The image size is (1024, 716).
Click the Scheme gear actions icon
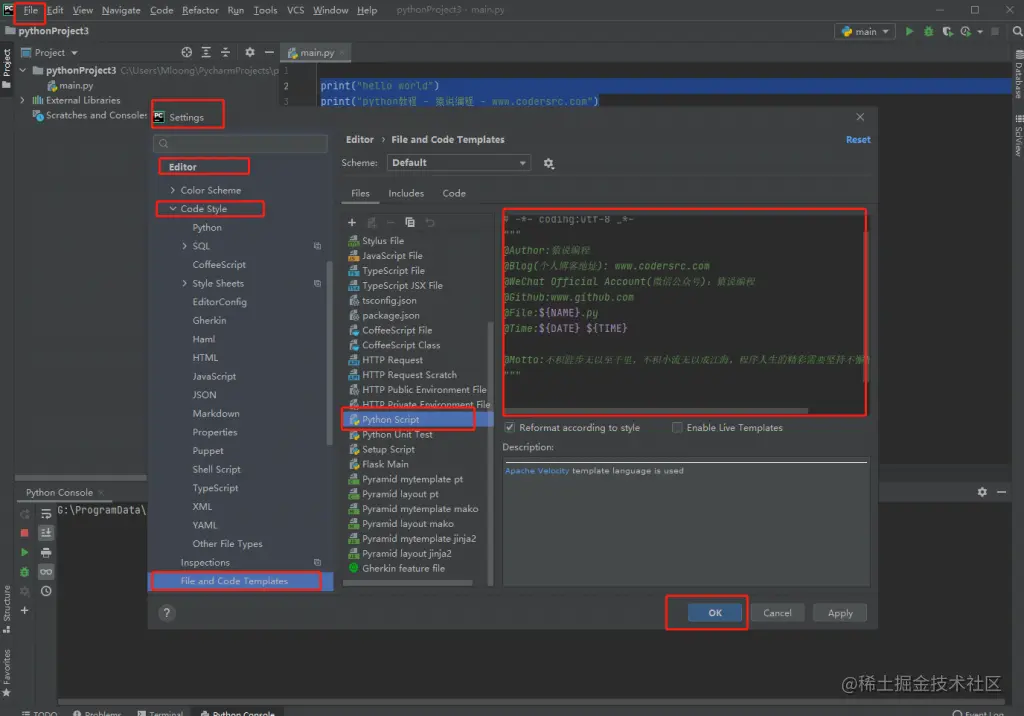click(x=549, y=163)
